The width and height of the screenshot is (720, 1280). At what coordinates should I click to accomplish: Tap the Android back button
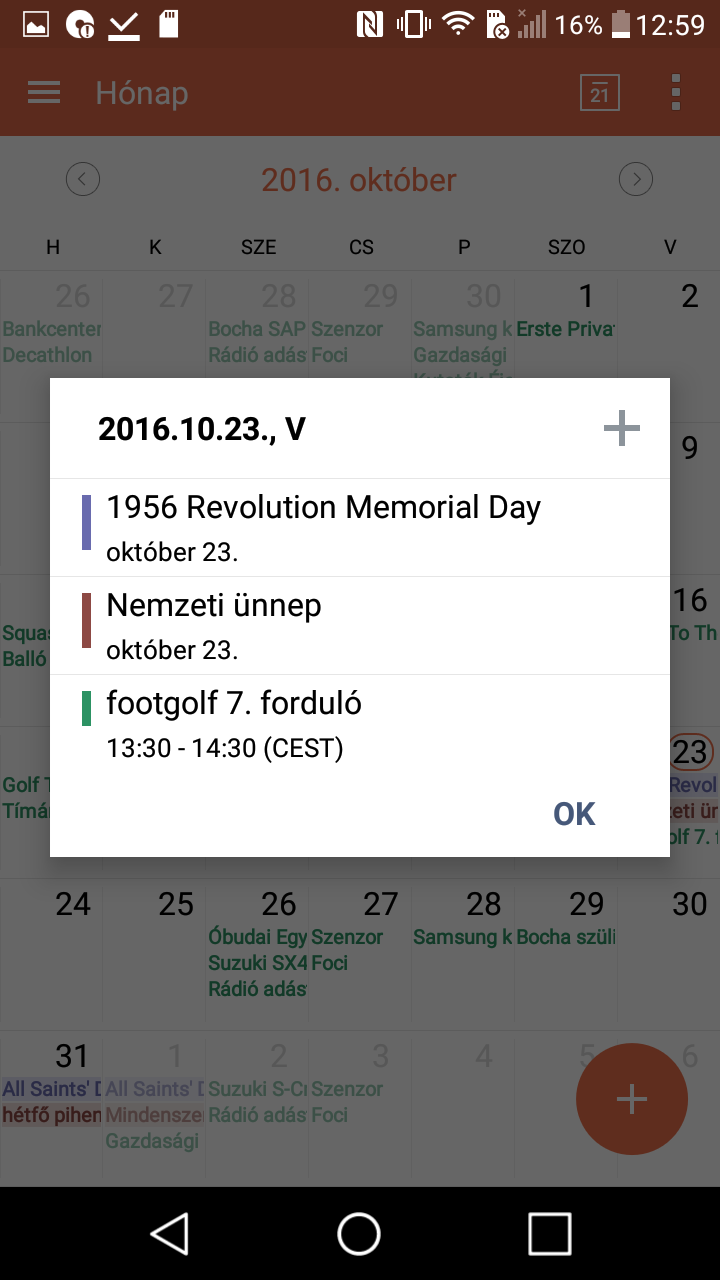(x=170, y=1233)
